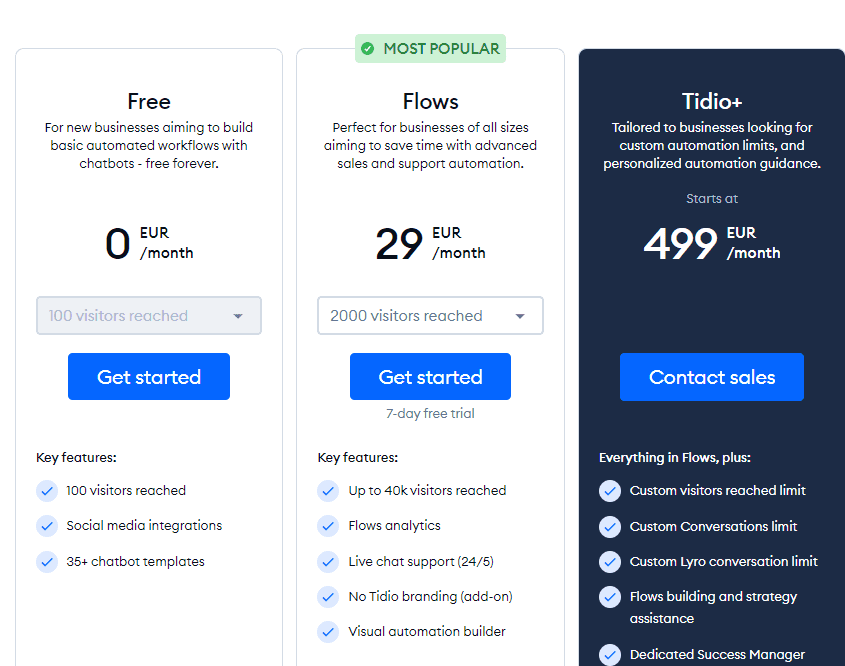Click checkmark icon beside Live chat support (24/5)
This screenshot has height=666, width=845.
coord(328,562)
